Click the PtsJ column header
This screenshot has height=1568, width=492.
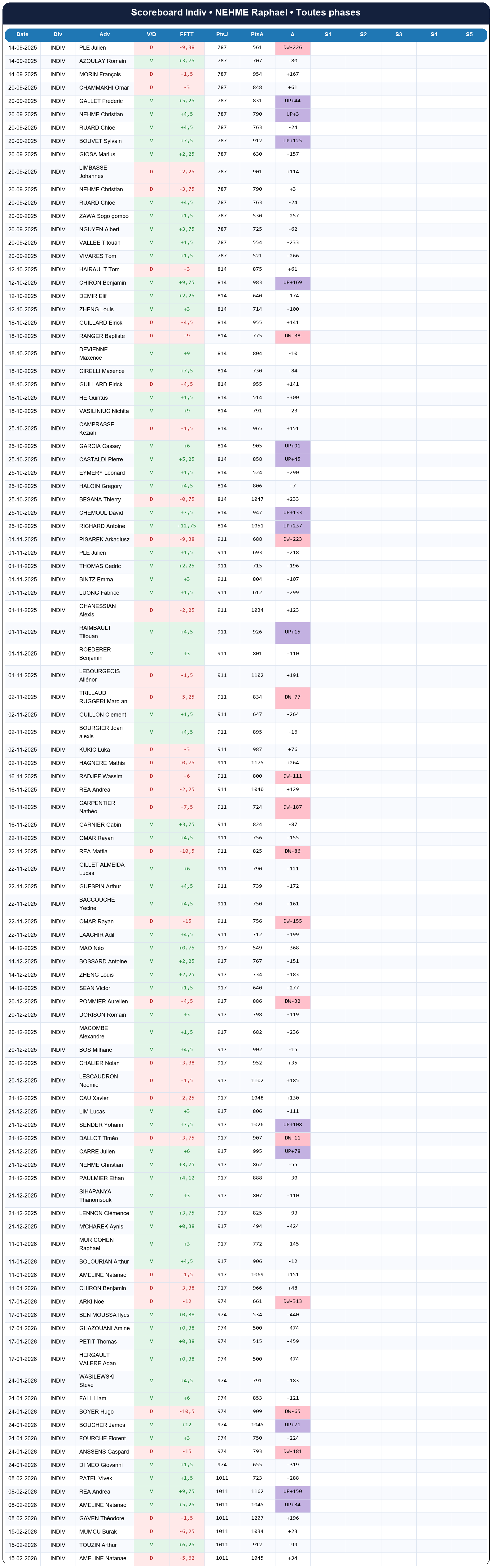(222, 35)
